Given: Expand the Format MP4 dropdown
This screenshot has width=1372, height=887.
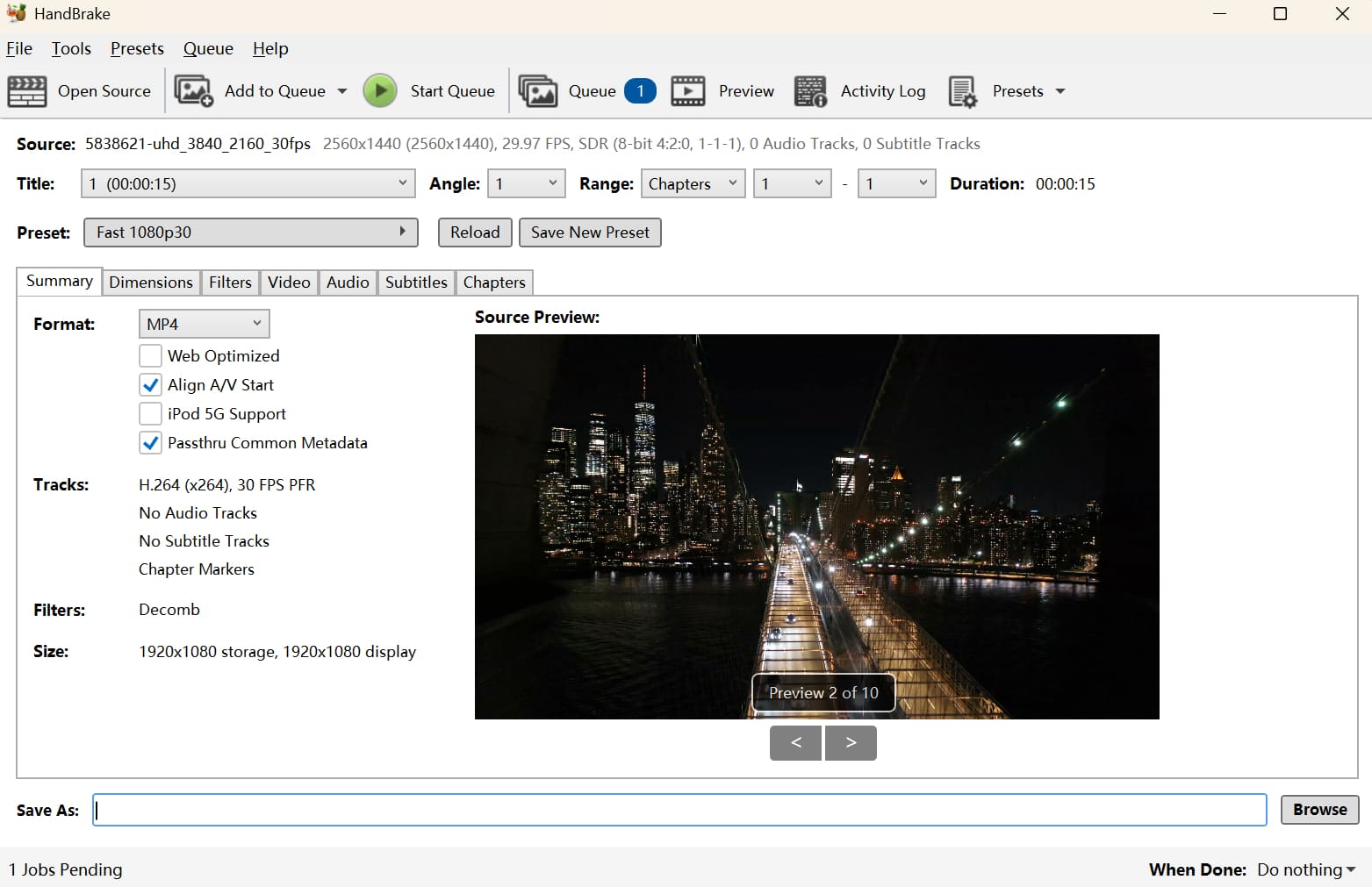Looking at the screenshot, I should 204,324.
